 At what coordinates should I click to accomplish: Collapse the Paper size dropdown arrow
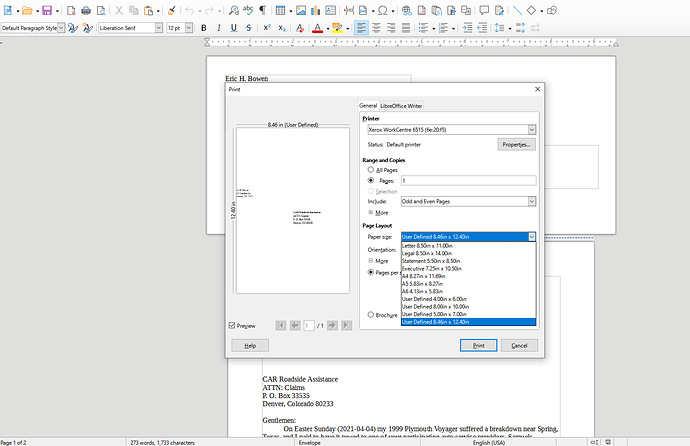tap(532, 237)
